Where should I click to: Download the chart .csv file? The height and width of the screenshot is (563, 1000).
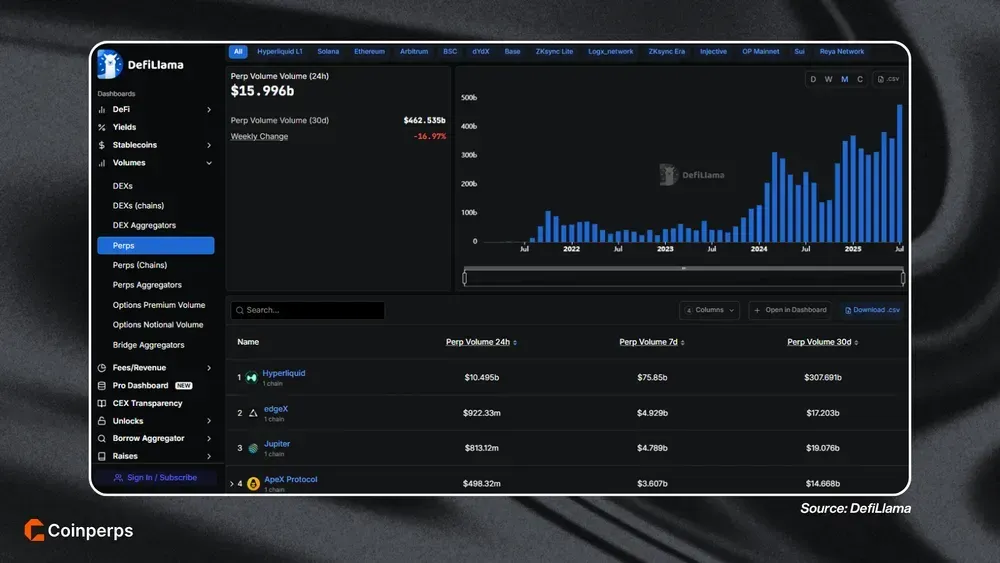tap(888, 80)
